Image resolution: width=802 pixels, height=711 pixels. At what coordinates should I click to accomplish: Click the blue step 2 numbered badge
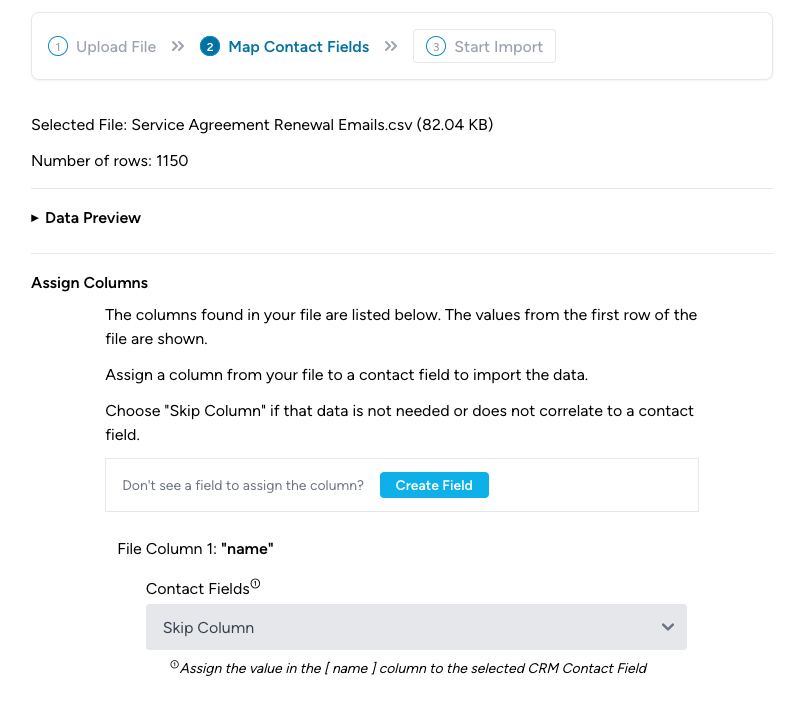209,46
